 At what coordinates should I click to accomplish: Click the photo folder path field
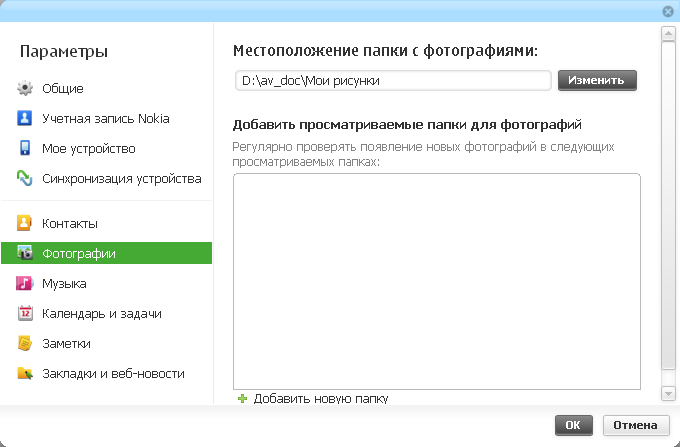391,80
